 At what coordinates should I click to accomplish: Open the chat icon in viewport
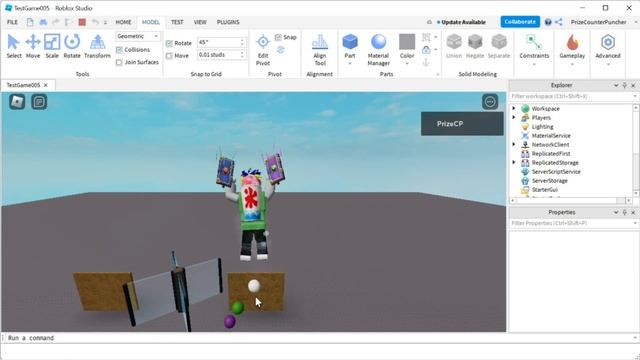(x=39, y=102)
